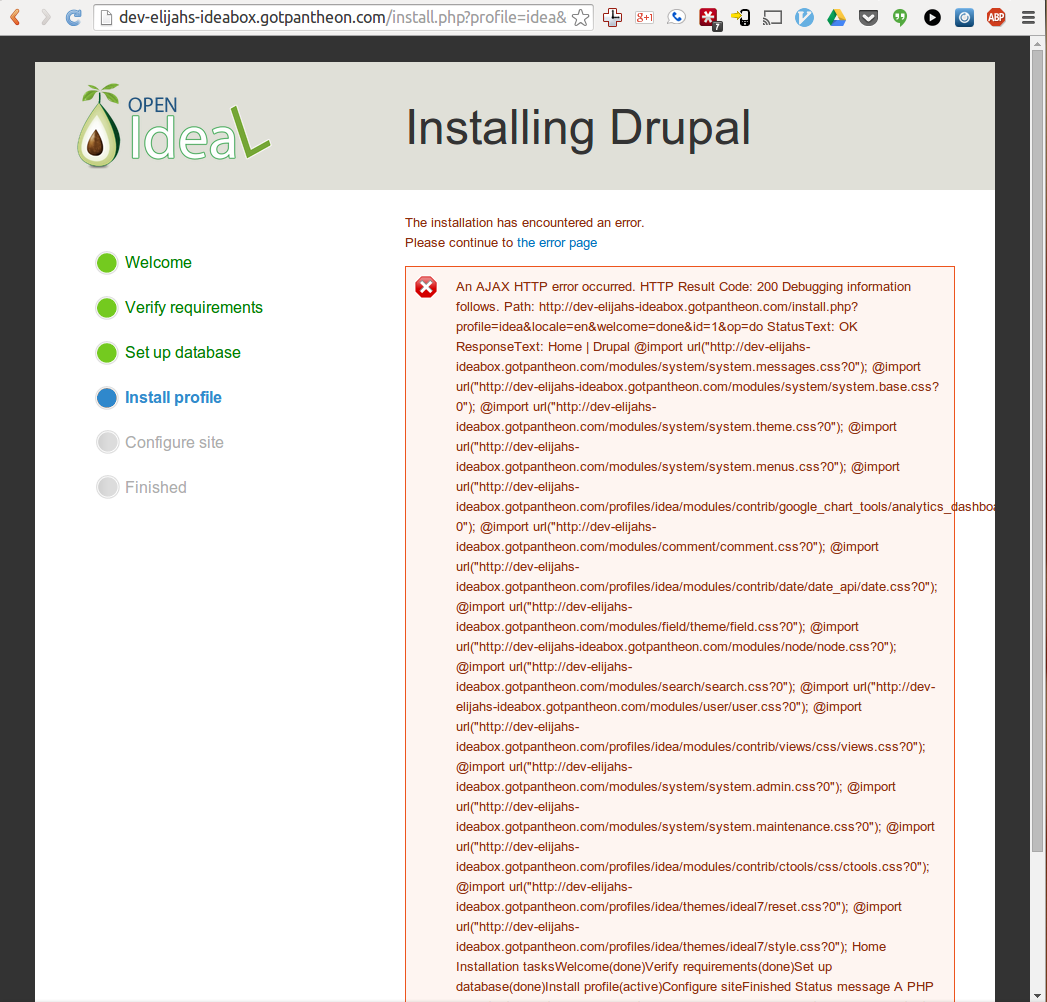Open the Adblock Plus extension
This screenshot has width=1047, height=1002.
click(996, 17)
